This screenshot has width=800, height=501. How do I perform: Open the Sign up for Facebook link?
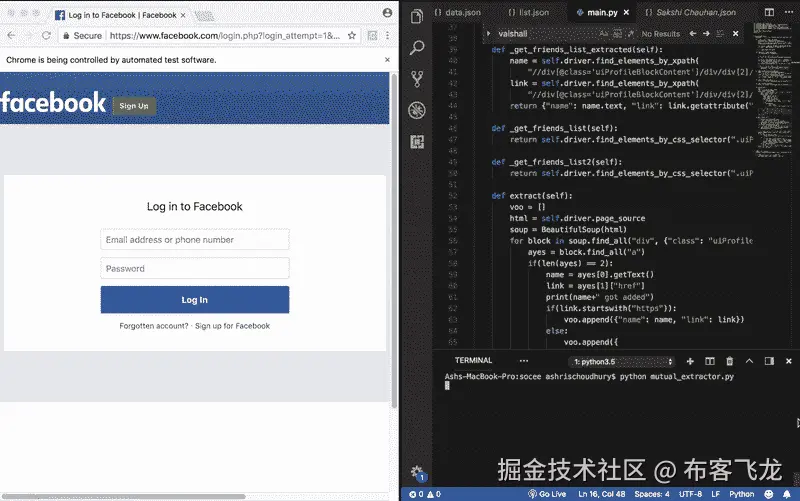[x=232, y=326]
